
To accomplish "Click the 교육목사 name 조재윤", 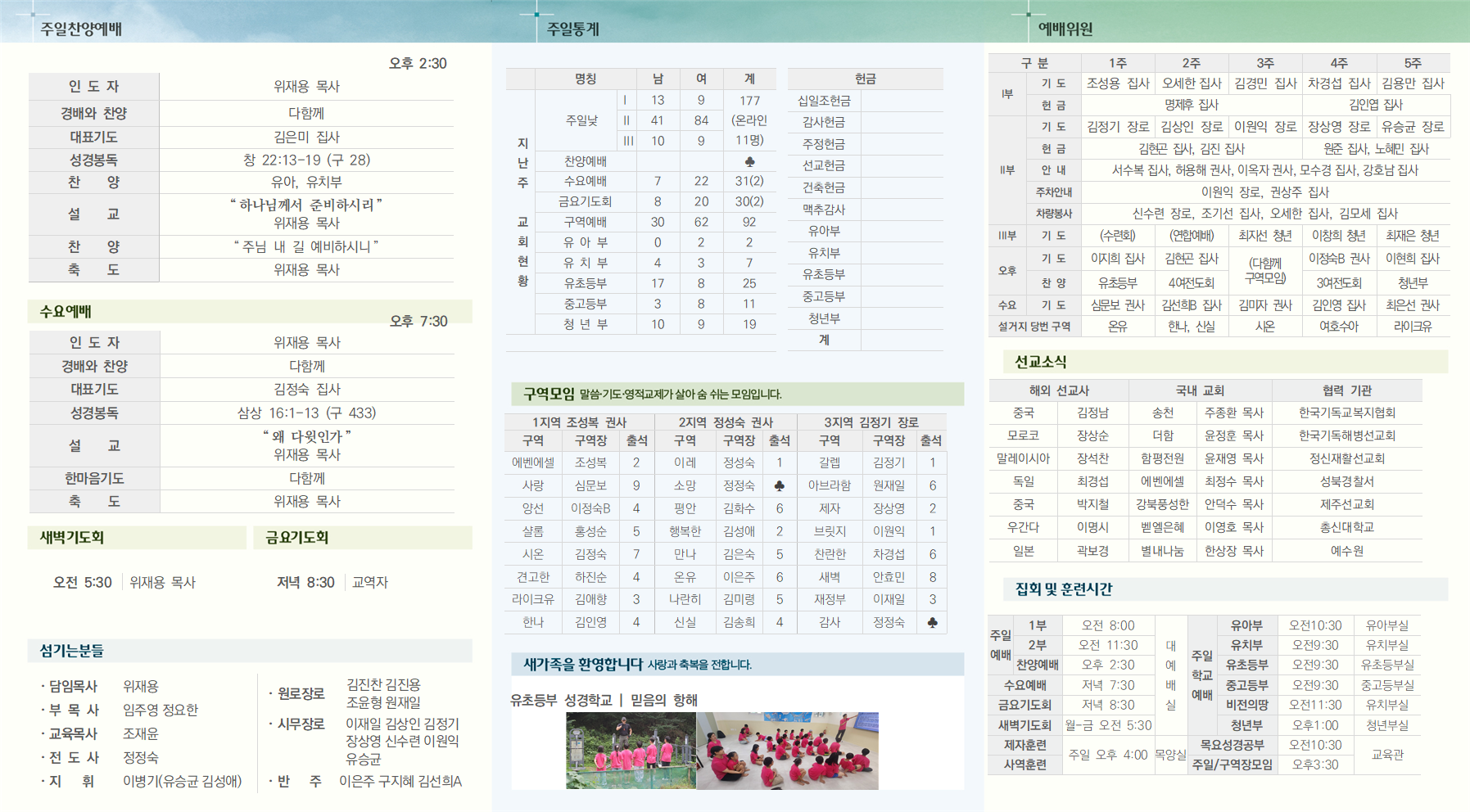I will tap(141, 733).
